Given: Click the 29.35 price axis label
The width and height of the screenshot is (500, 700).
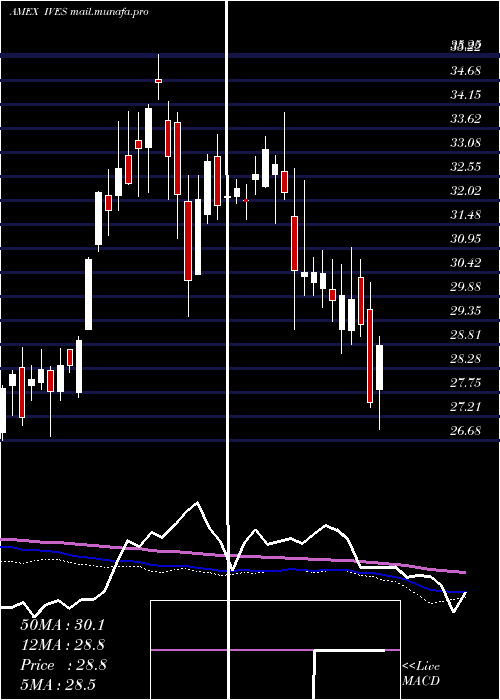Looking at the screenshot, I should (x=466, y=310).
